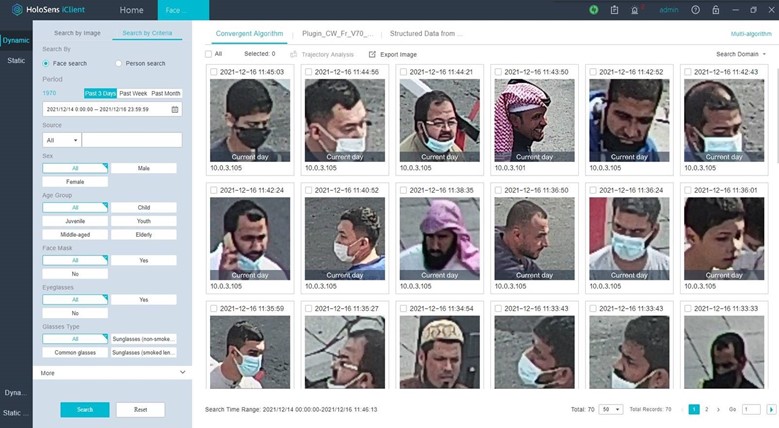Go to next page arrow in pagination

coord(718,410)
